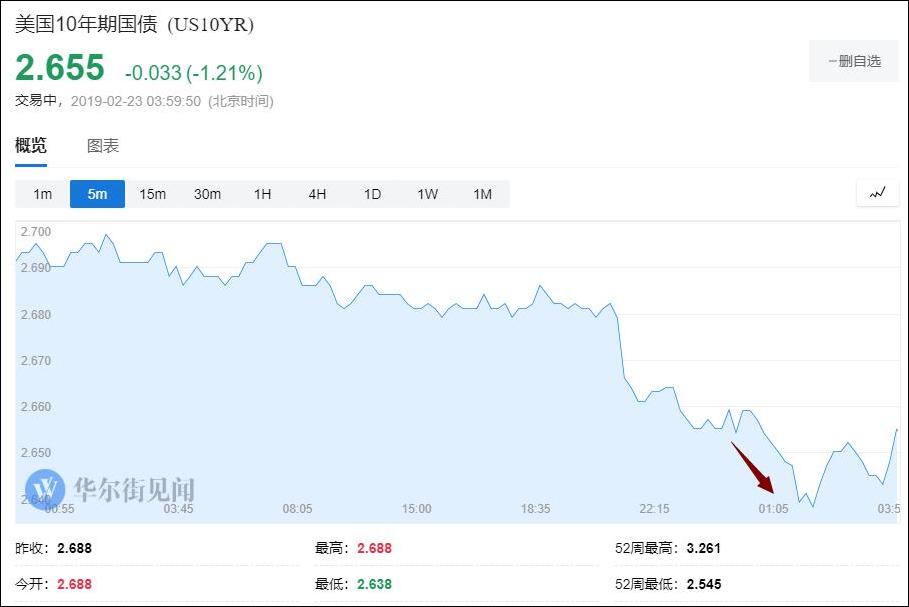Screen dimensions: 909x607
Task: Select the 1W weekly interval
Action: click(427, 194)
